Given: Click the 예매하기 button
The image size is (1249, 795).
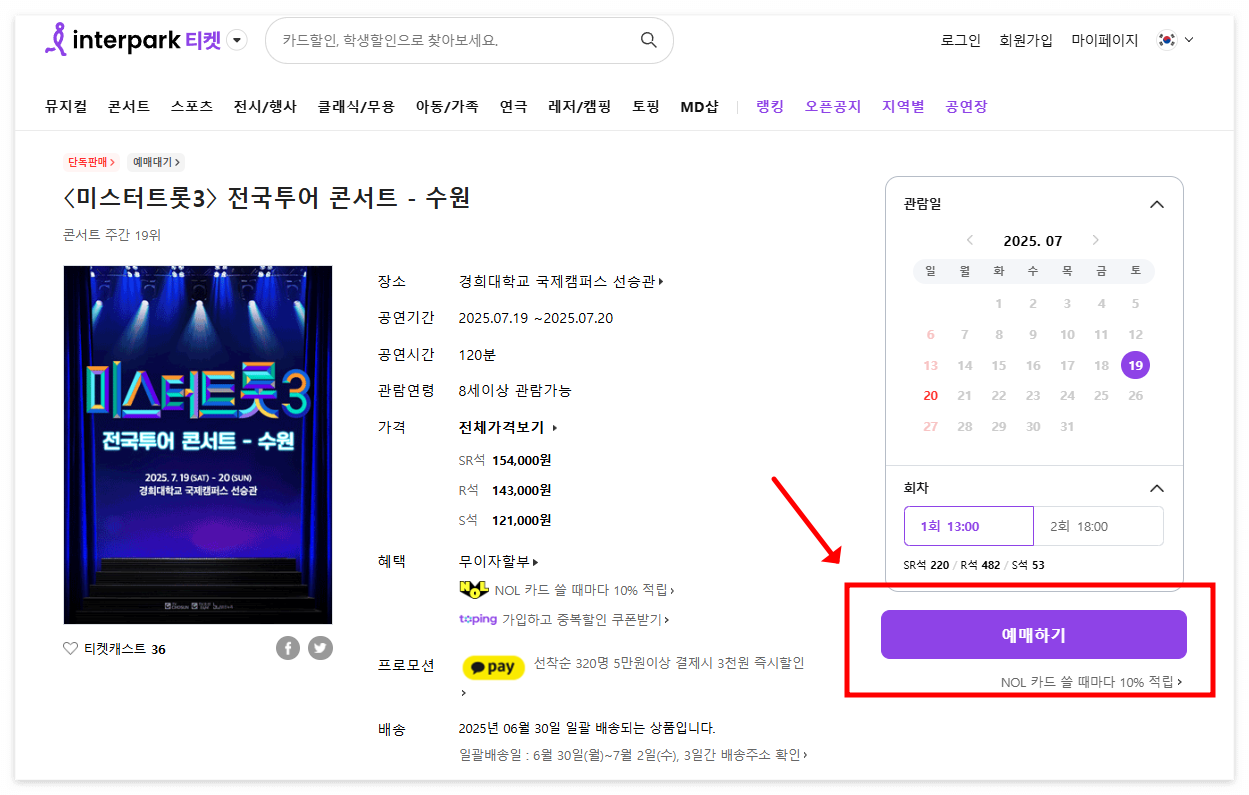Looking at the screenshot, I should pos(1033,635).
